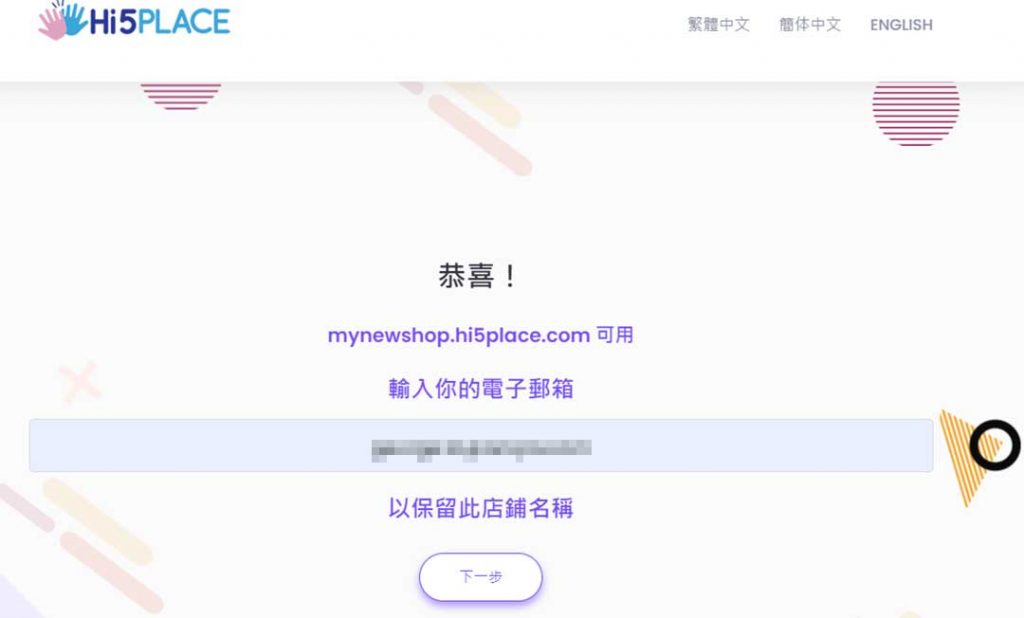Click the mynewshop.hi5place.com 可用 text
This screenshot has height=618, width=1024.
481,335
